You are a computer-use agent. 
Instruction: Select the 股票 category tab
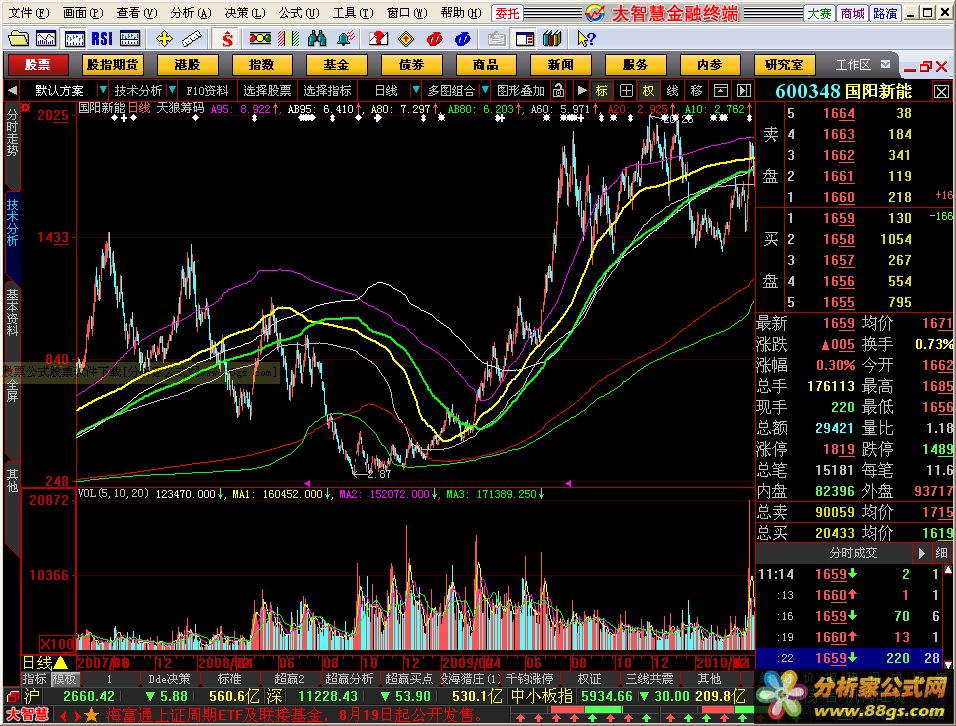point(38,65)
